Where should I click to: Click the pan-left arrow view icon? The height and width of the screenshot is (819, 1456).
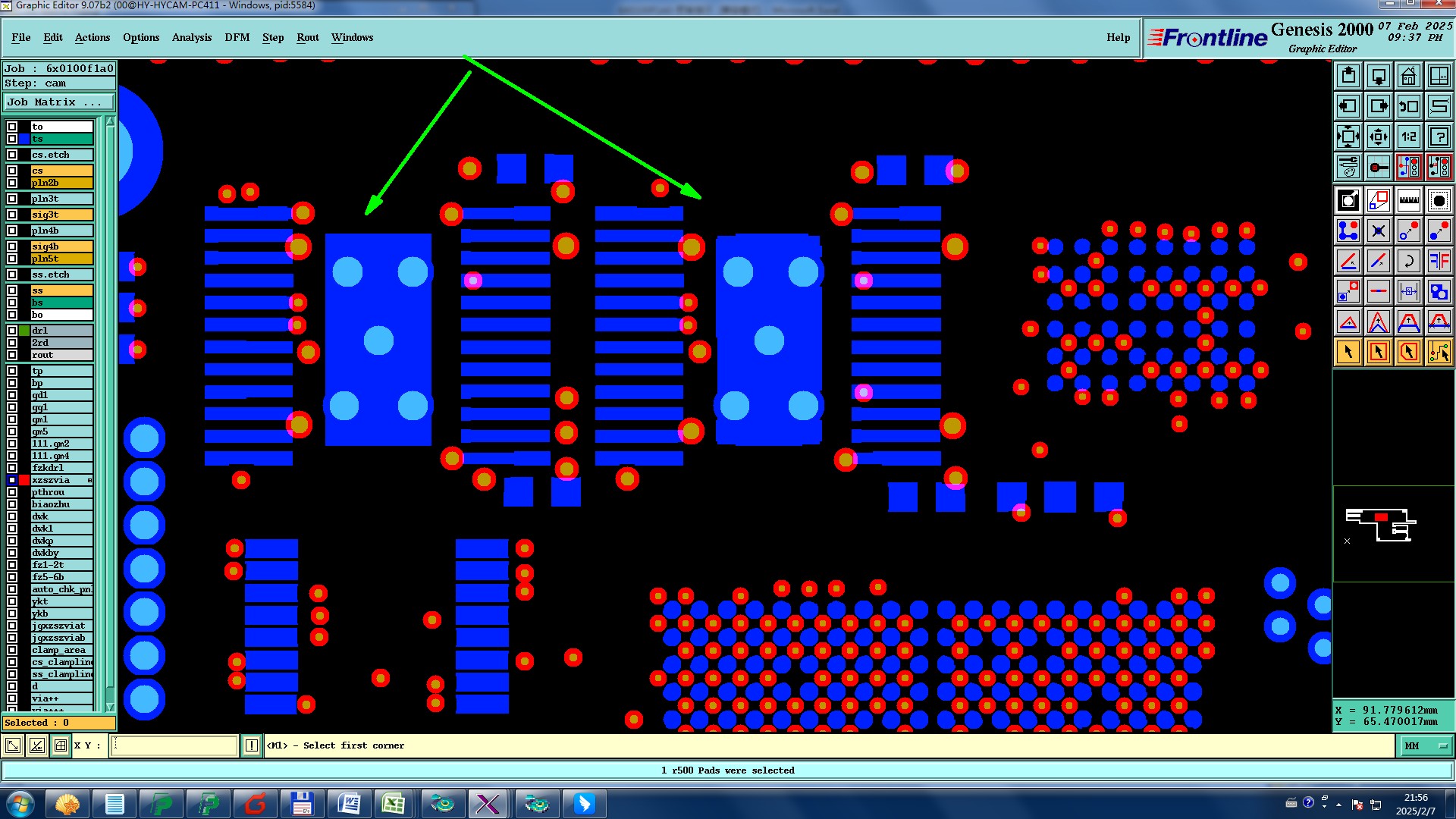click(1348, 106)
